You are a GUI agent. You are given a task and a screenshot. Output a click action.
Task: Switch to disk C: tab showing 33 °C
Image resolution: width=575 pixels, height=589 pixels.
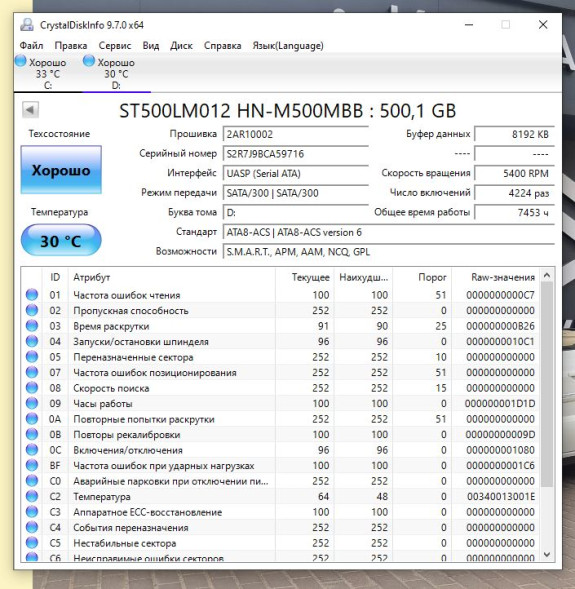pos(48,73)
